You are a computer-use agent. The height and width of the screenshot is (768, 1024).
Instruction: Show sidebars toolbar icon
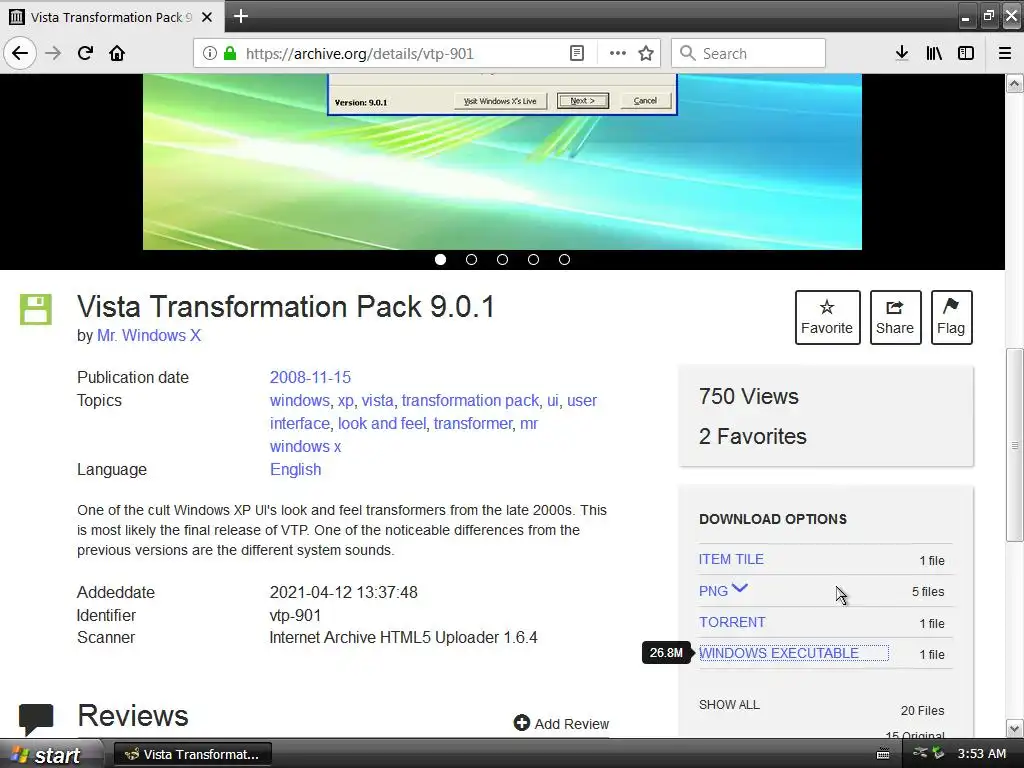coord(966,53)
